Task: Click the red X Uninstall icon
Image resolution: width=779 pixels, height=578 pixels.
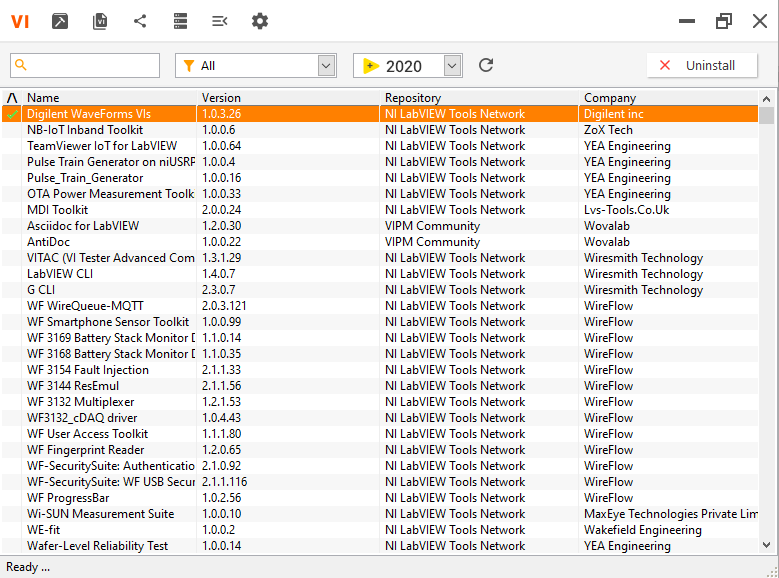Action: click(665, 65)
